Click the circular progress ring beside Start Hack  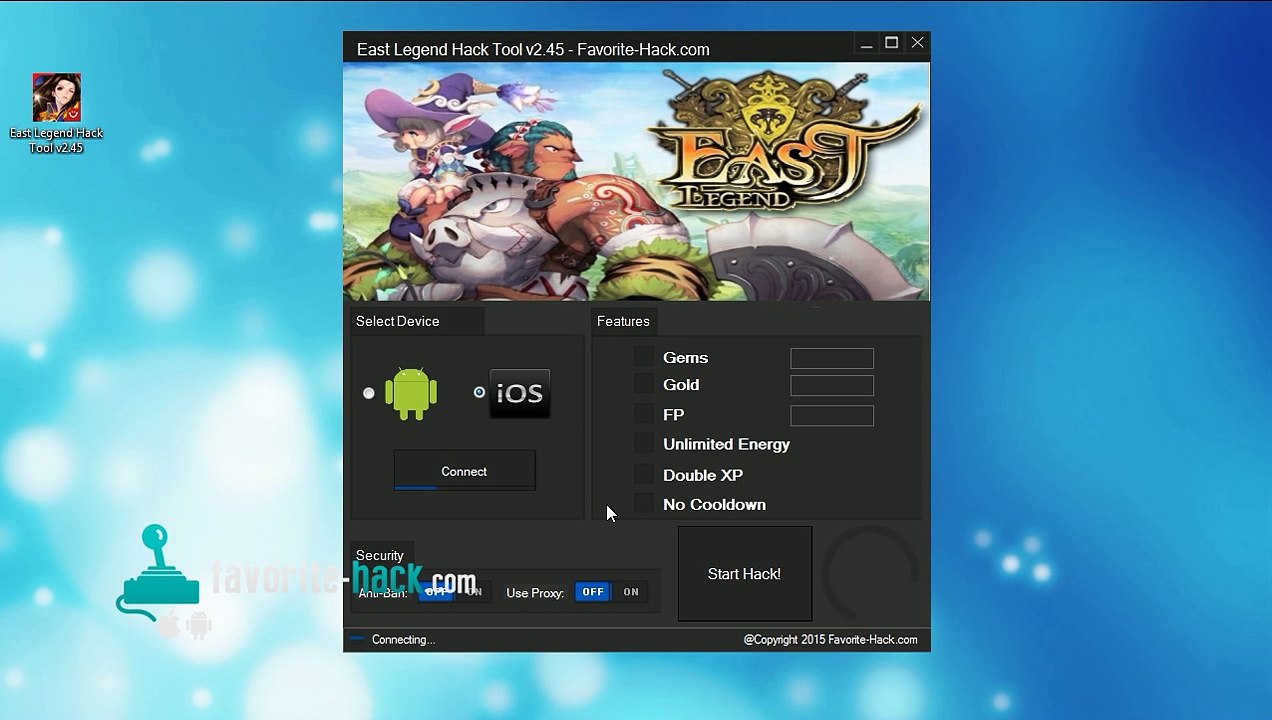[870, 574]
